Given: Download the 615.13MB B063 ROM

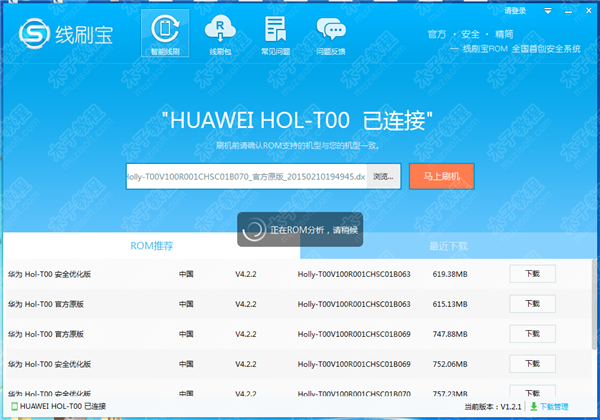Looking at the screenshot, I should 532,304.
